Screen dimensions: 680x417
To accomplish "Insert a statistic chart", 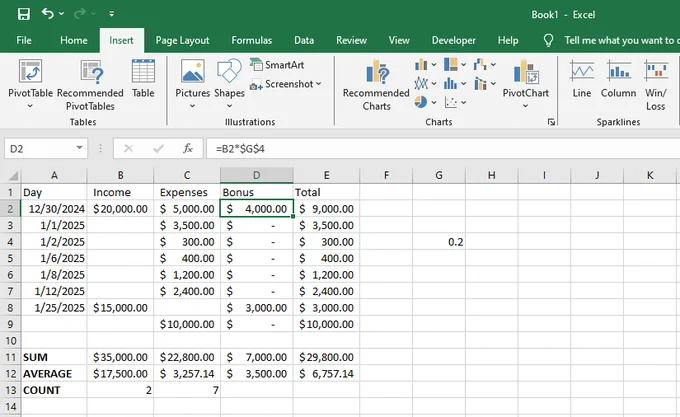I will (454, 83).
